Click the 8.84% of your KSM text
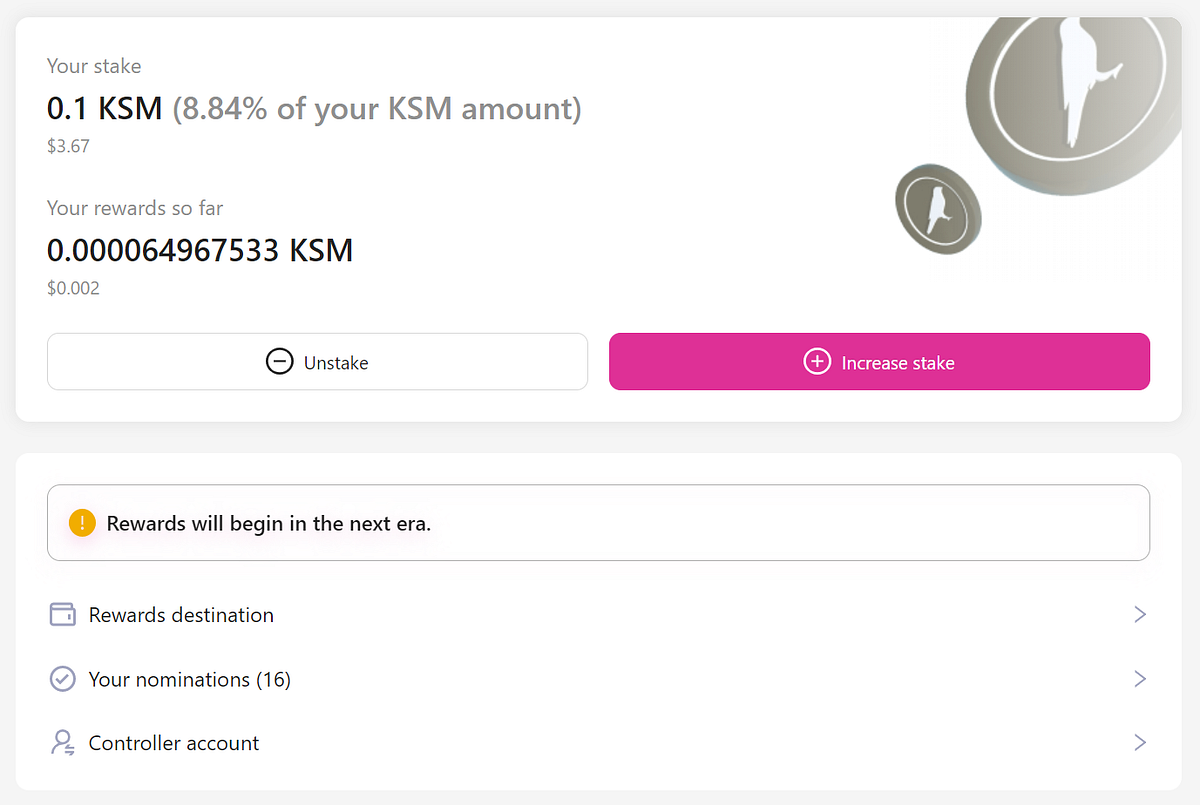Image resolution: width=1200 pixels, height=805 pixels. point(377,108)
